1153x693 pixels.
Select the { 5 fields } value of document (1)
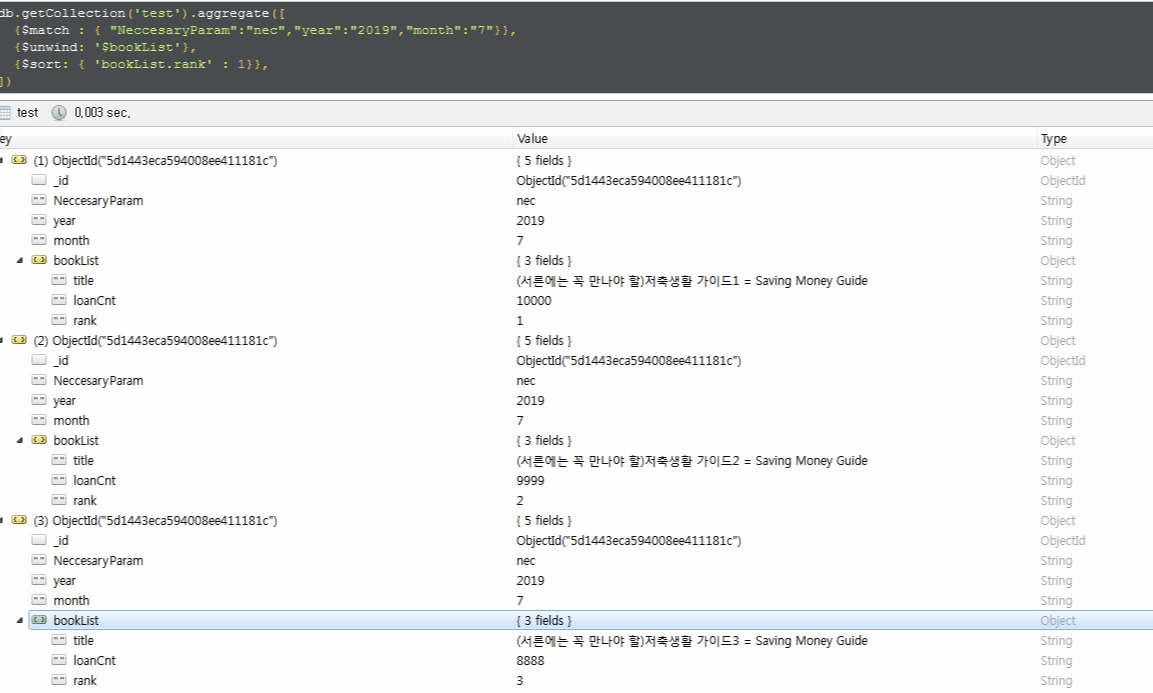[x=543, y=160]
